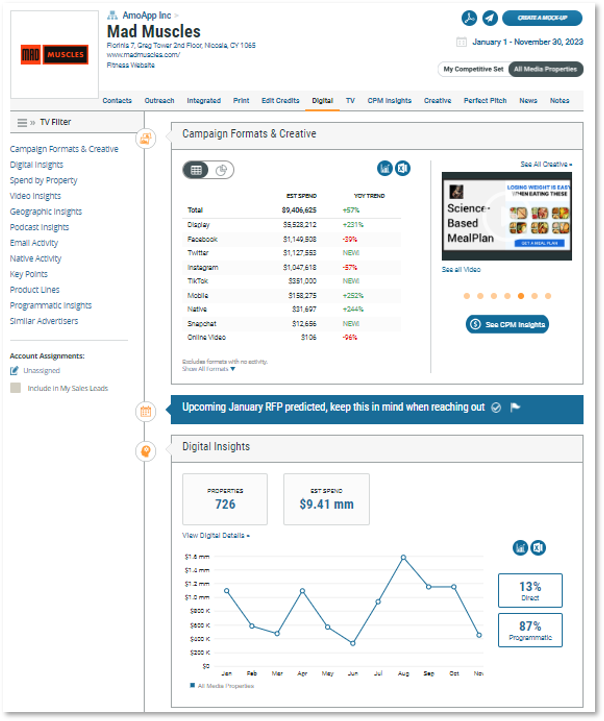Click the Unassigned edit pencil icon

(x=14, y=371)
